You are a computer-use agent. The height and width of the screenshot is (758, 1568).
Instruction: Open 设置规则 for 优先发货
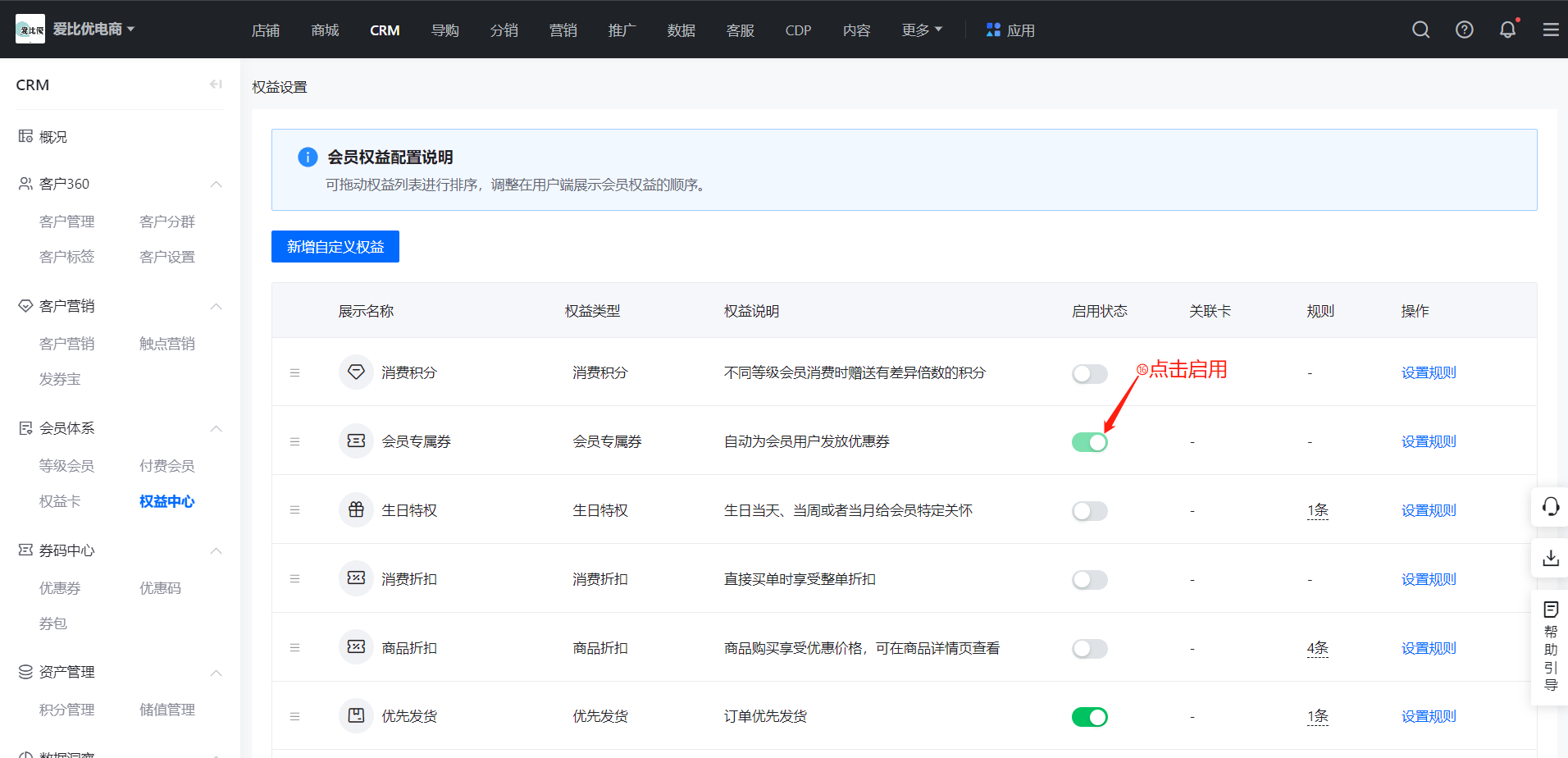click(x=1429, y=716)
